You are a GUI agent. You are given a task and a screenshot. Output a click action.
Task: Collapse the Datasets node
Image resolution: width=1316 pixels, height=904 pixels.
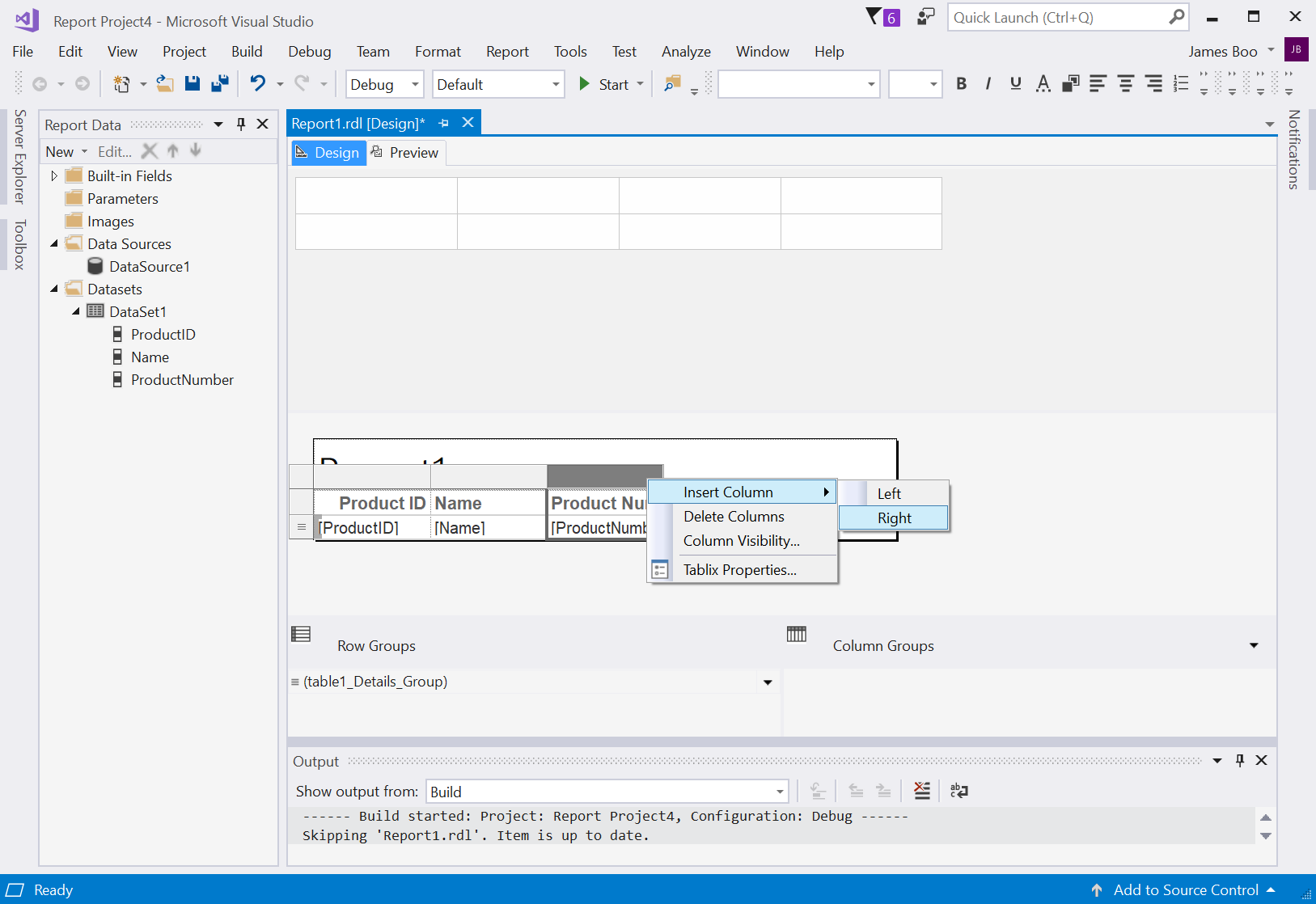[x=54, y=289]
